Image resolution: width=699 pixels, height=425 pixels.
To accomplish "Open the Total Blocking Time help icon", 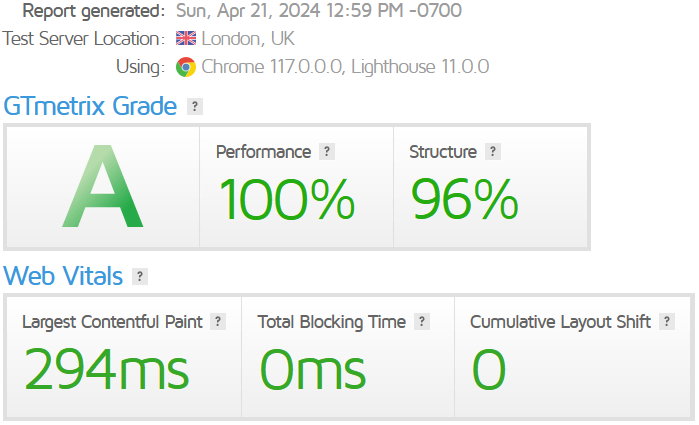I will click(422, 322).
